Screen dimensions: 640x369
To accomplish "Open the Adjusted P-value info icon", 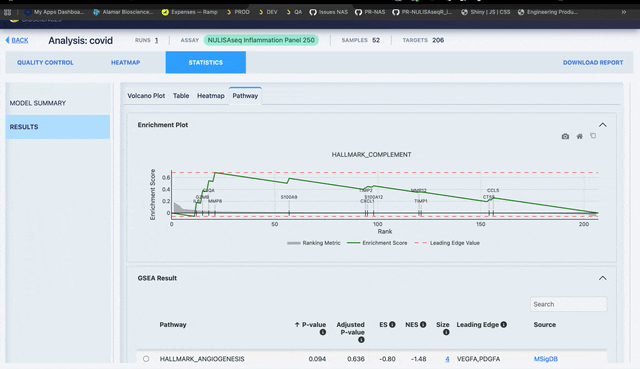I will coord(361,340).
